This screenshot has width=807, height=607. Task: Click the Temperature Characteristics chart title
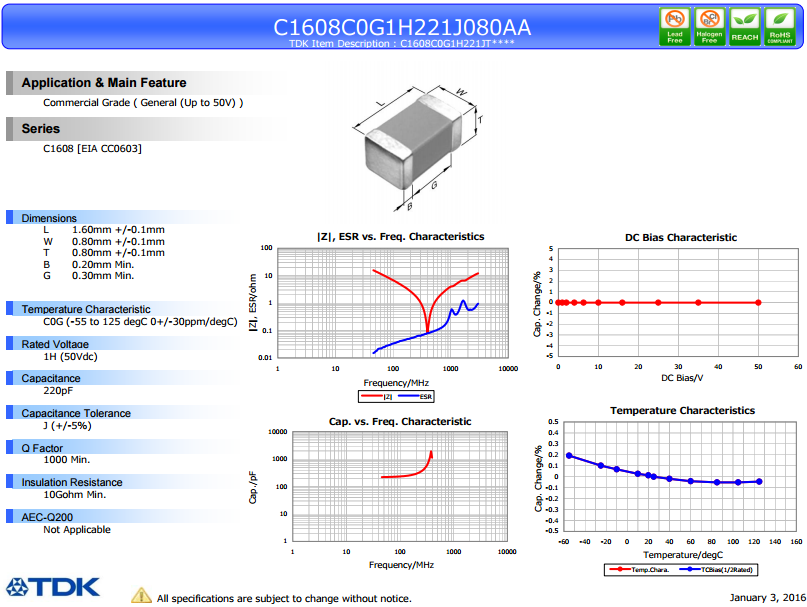click(x=682, y=411)
